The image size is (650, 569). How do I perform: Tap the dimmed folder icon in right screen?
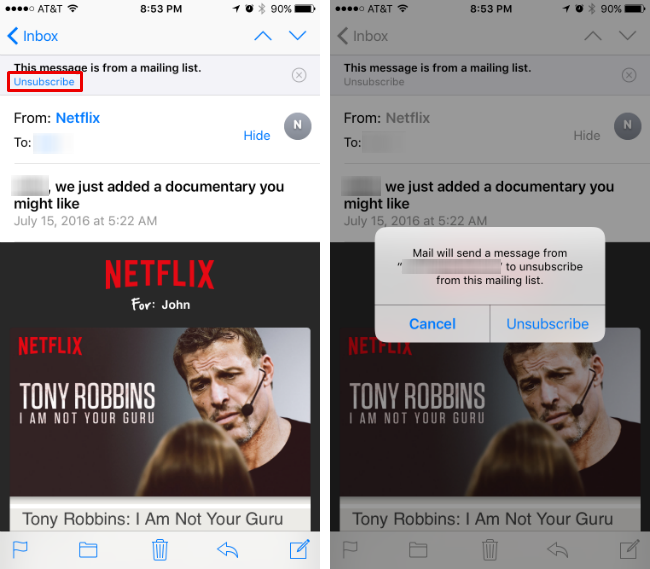(x=418, y=550)
